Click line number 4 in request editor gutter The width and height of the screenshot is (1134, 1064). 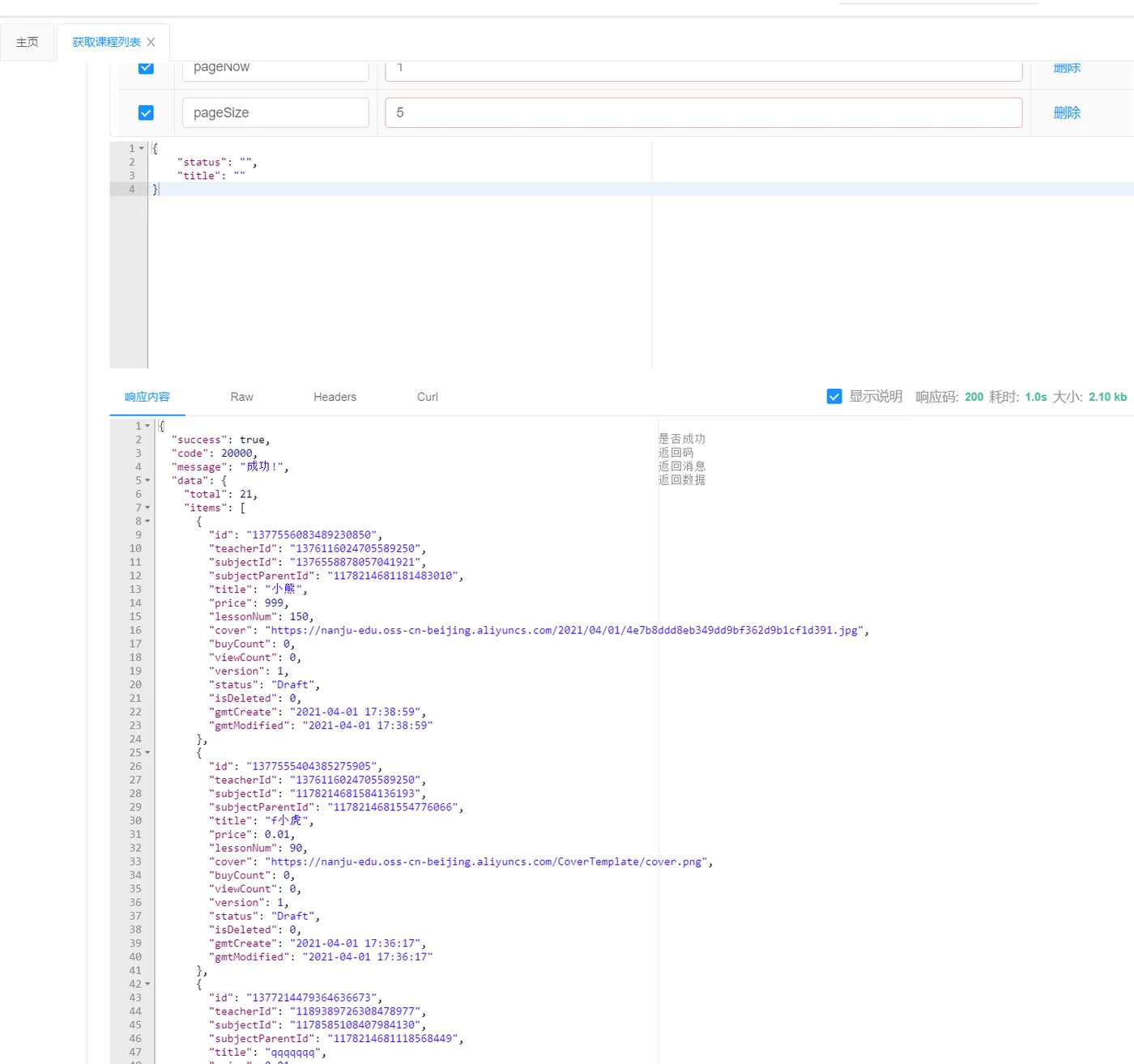pos(132,189)
